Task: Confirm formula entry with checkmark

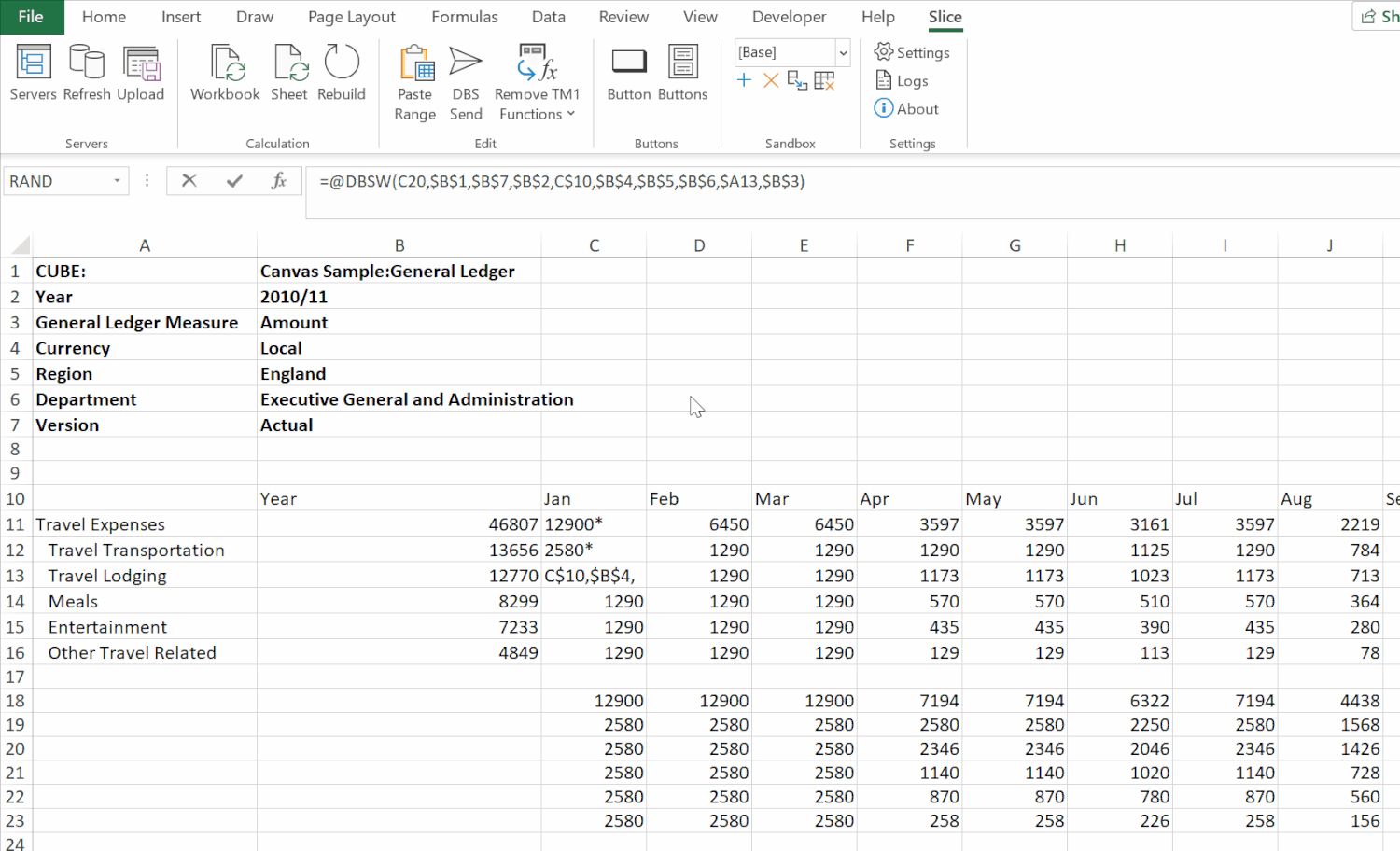Action: tap(234, 181)
